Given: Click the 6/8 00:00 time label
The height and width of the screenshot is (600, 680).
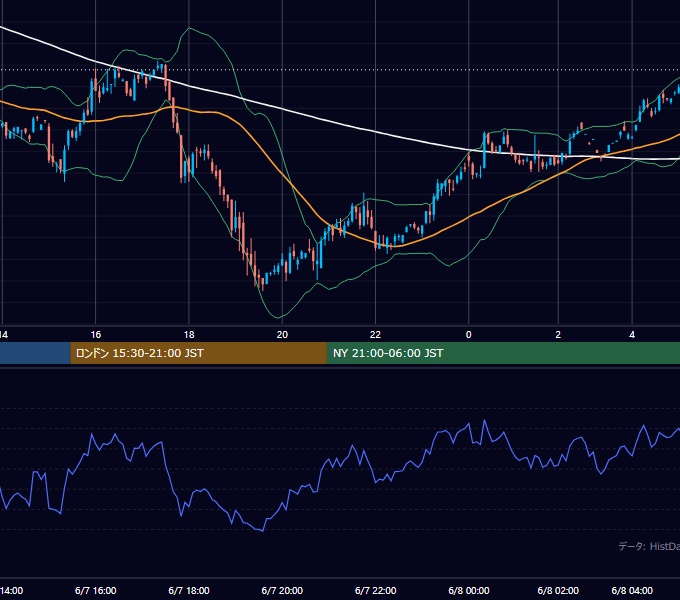Looking at the screenshot, I should pyautogui.click(x=468, y=590).
